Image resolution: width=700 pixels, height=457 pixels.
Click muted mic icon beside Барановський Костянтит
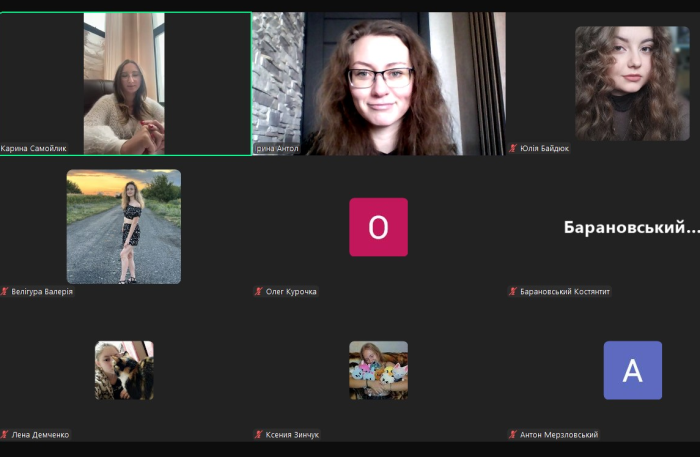513,292
